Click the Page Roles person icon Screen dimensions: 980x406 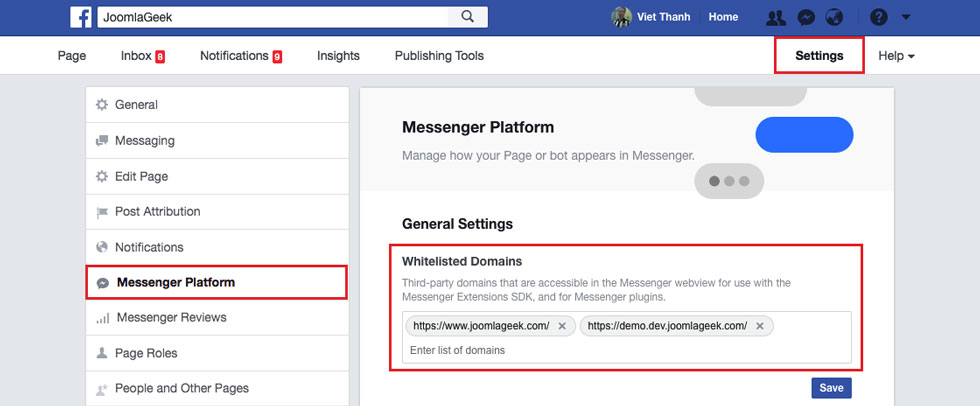coord(102,353)
